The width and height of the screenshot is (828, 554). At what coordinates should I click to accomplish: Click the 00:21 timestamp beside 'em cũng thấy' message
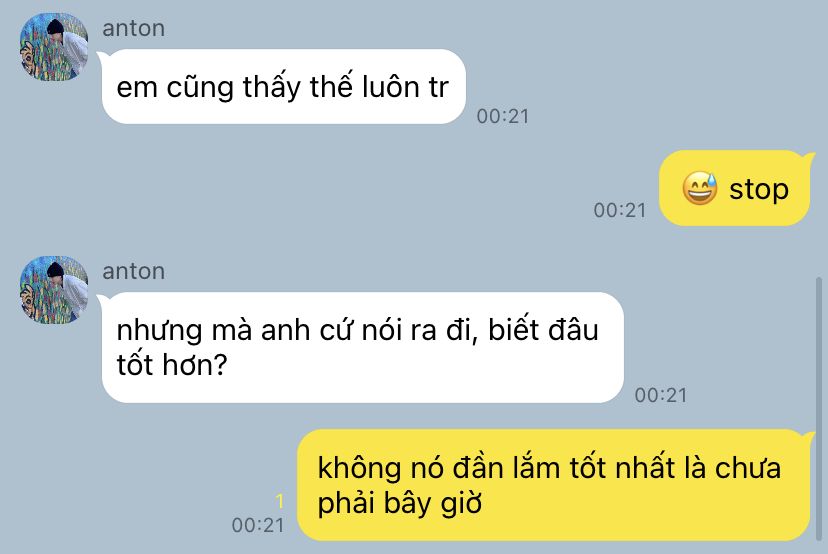click(503, 116)
